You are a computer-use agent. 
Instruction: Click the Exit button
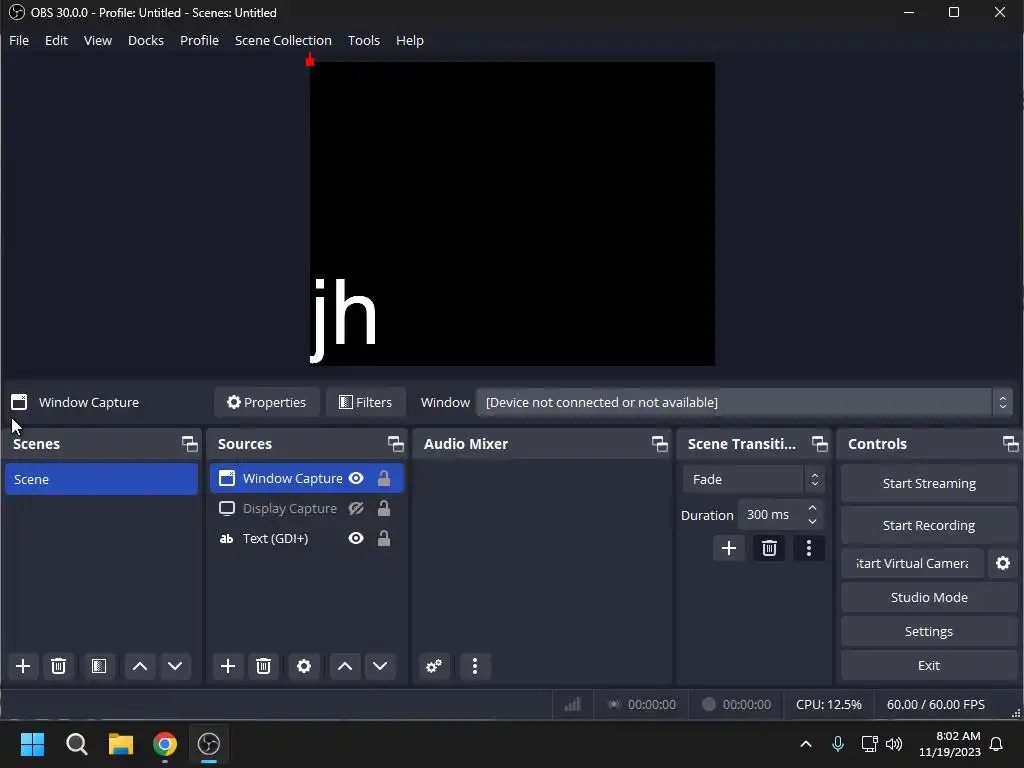929,665
